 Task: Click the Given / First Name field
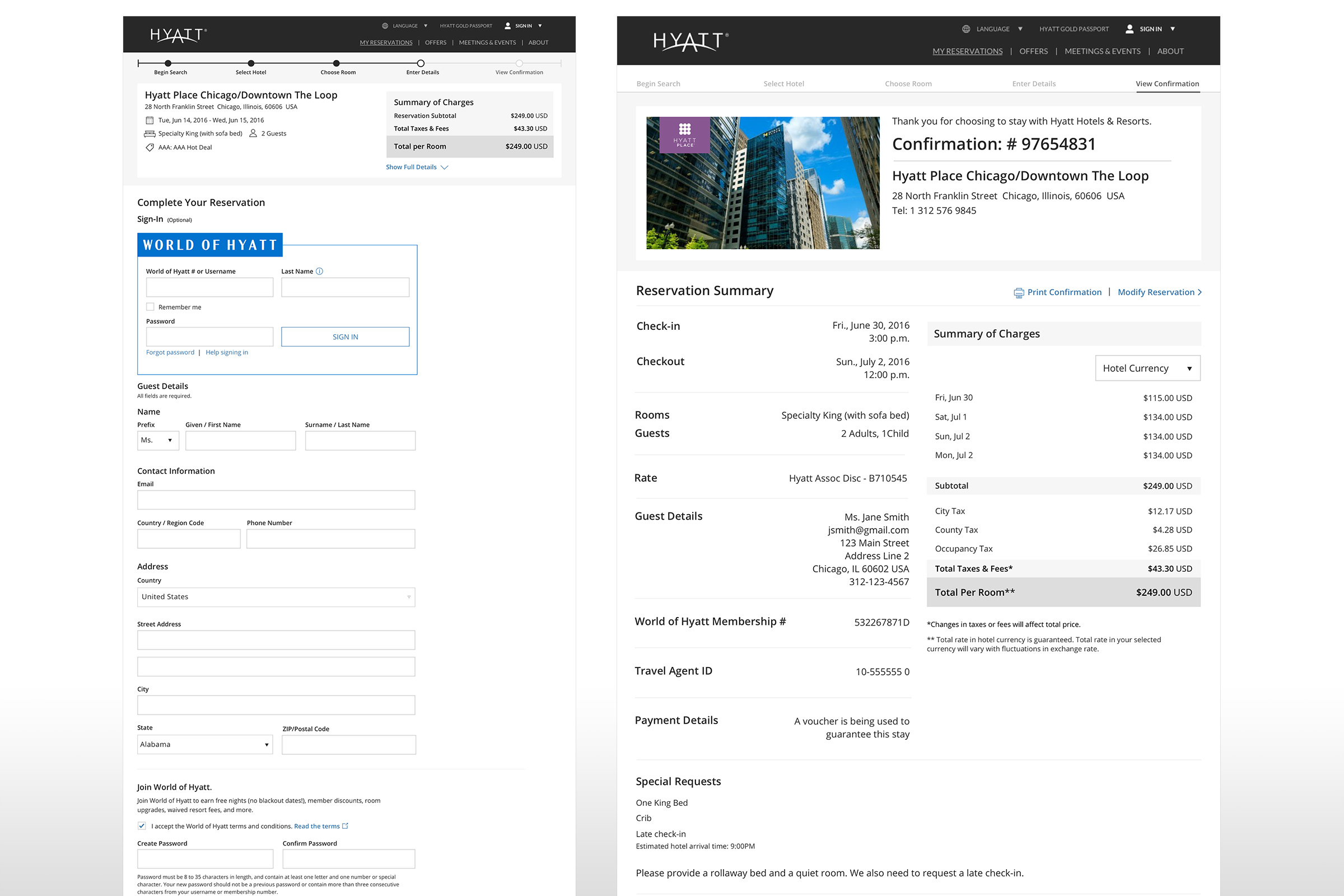[x=241, y=441]
